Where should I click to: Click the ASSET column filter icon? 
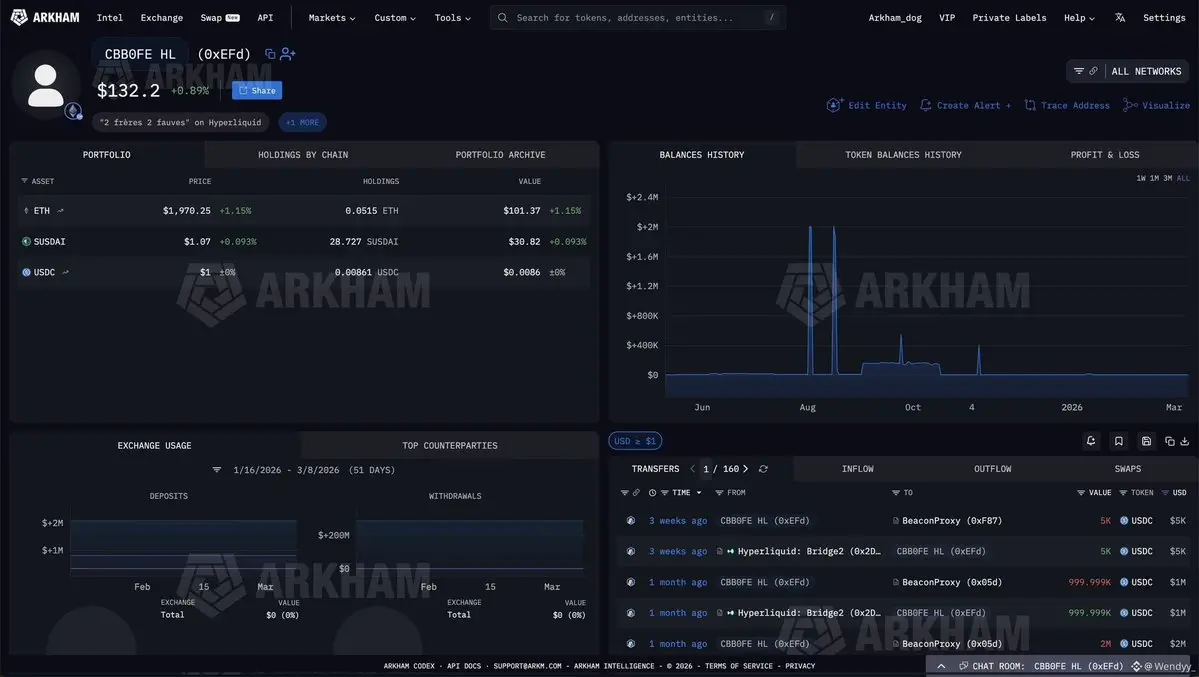tap(24, 181)
